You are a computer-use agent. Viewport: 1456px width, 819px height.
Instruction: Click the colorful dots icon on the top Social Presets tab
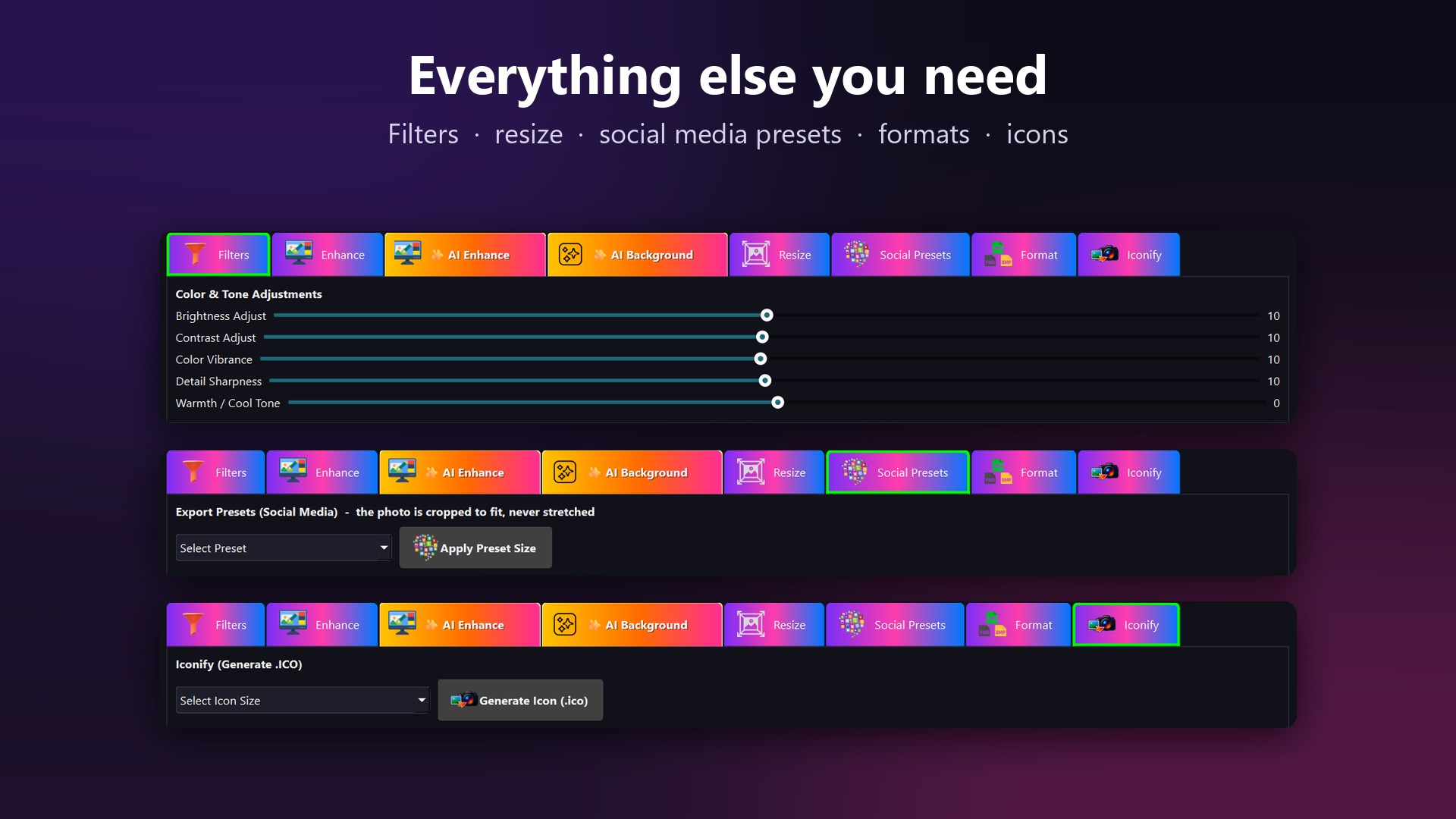click(x=857, y=253)
